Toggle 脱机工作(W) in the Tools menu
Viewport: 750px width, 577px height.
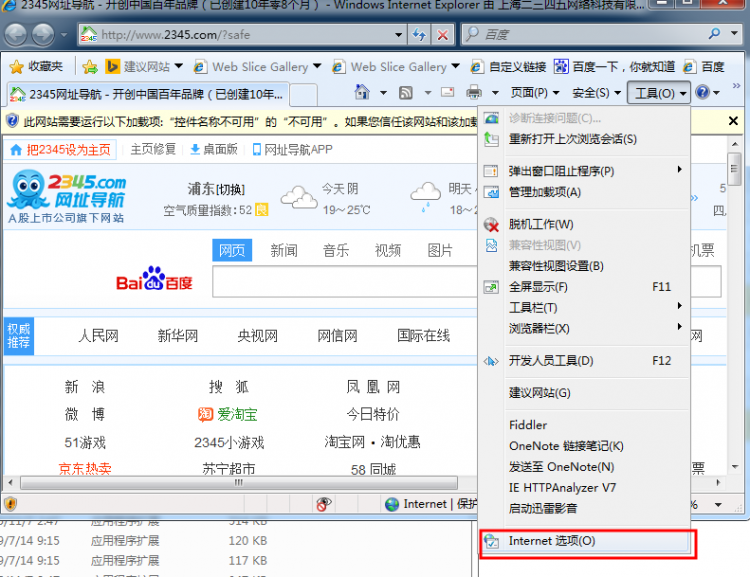click(585, 224)
